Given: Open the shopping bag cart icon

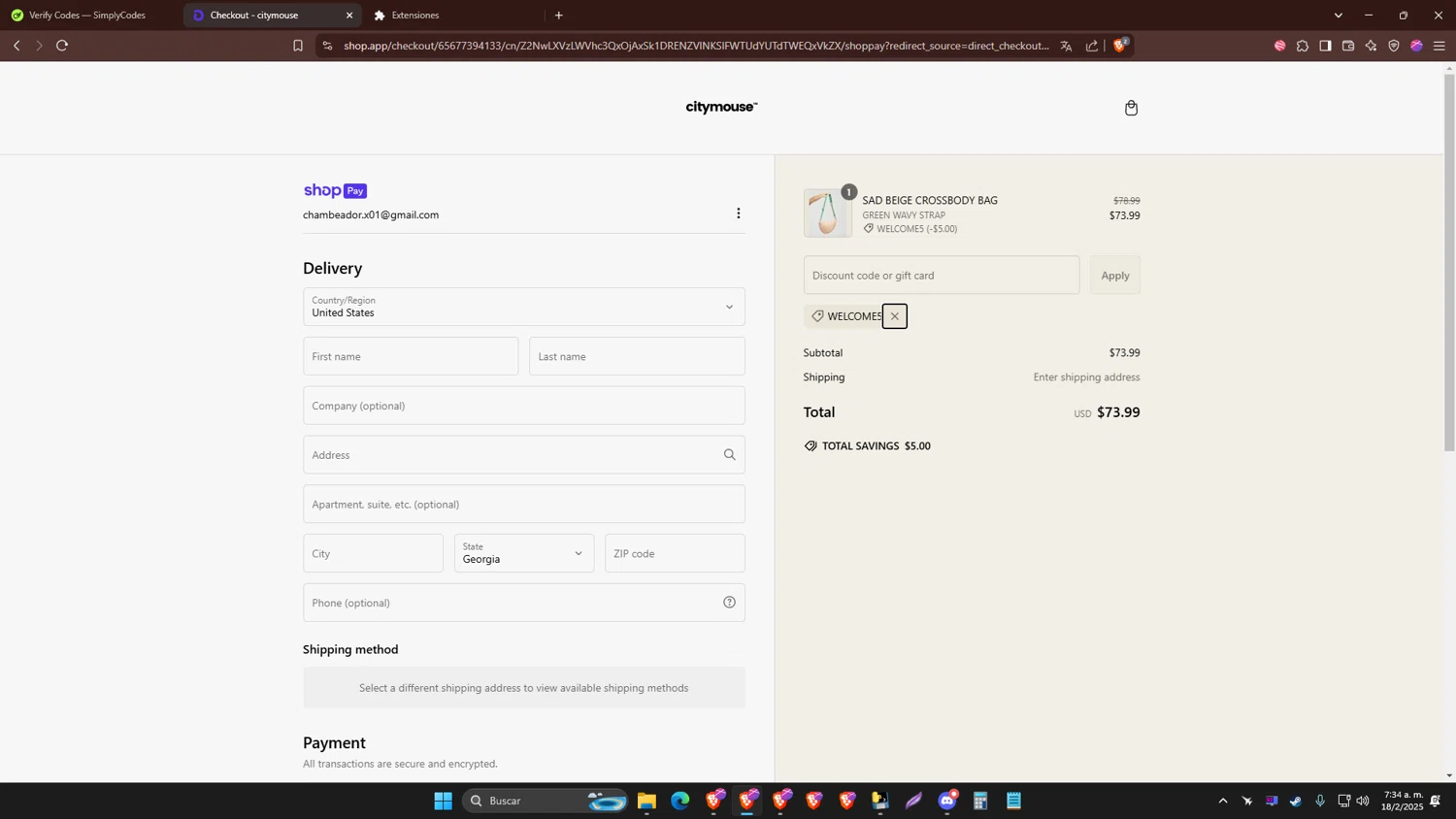Looking at the screenshot, I should point(1131,108).
